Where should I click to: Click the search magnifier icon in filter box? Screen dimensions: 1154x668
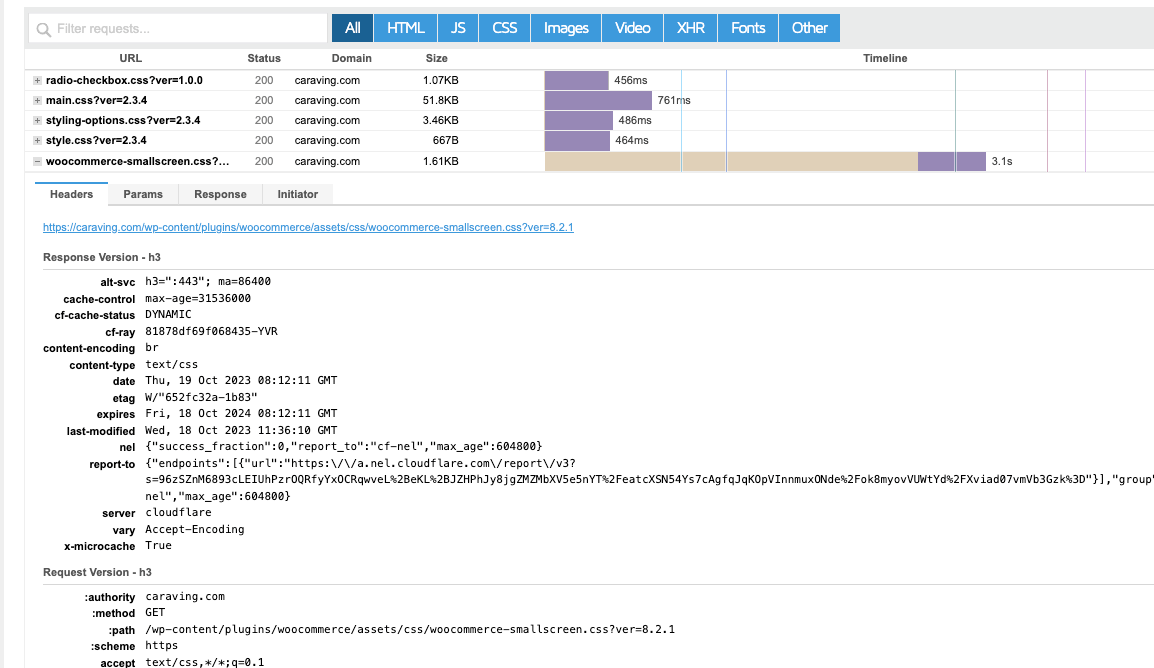(x=43, y=29)
